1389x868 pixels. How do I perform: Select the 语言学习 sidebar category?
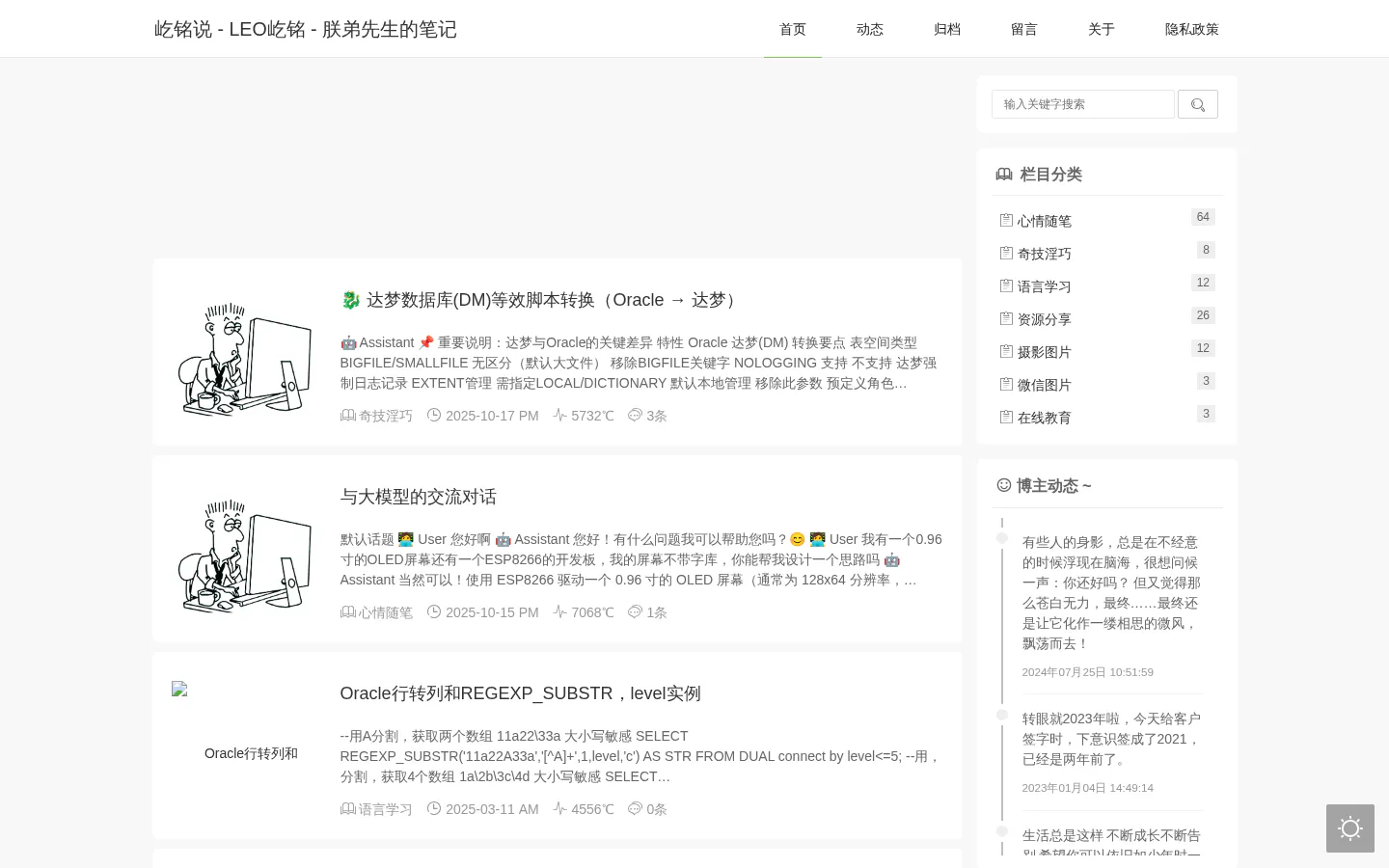(x=1045, y=286)
